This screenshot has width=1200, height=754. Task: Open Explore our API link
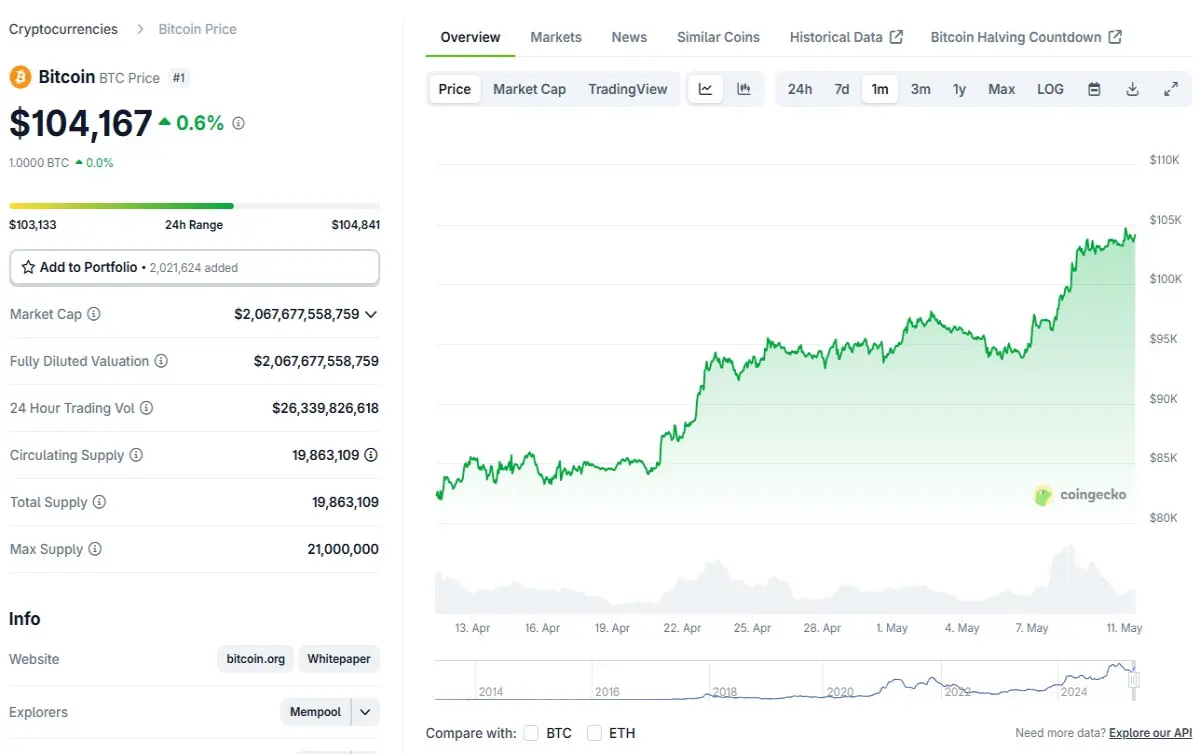[x=1150, y=733]
